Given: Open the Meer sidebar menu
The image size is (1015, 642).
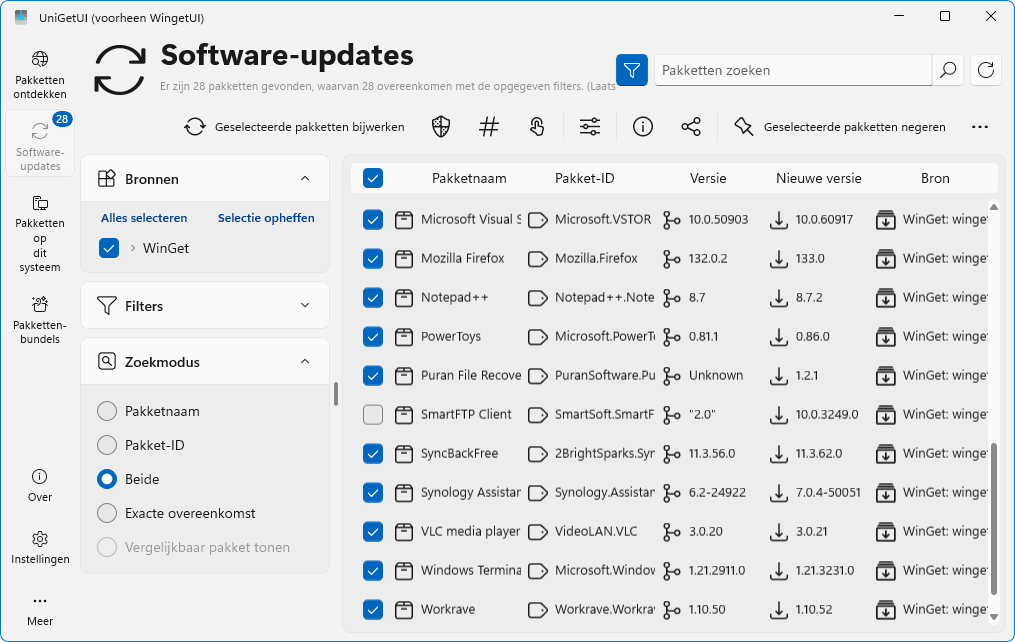Looking at the screenshot, I should coord(39,610).
